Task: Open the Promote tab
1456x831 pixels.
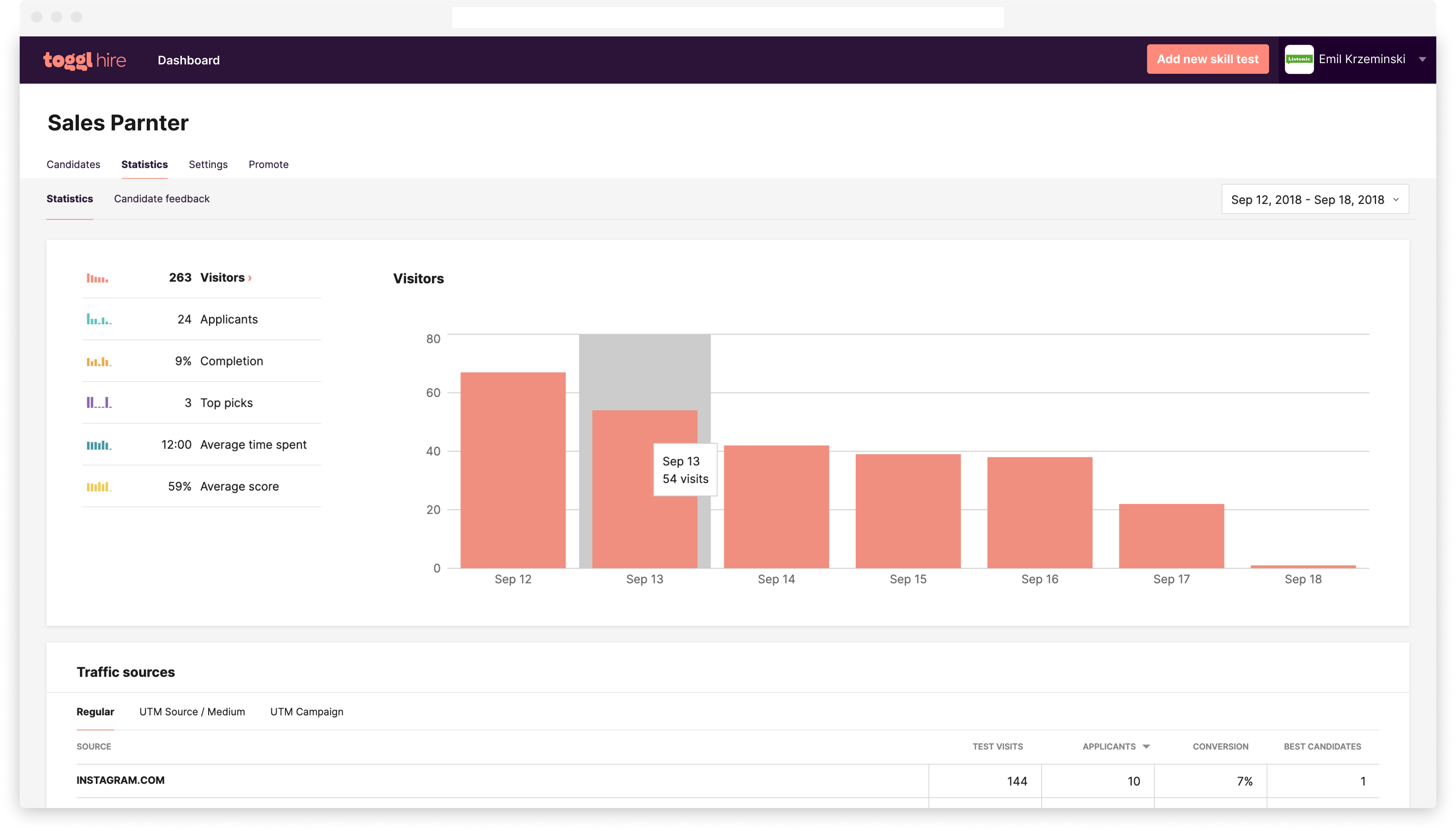Action: tap(268, 165)
